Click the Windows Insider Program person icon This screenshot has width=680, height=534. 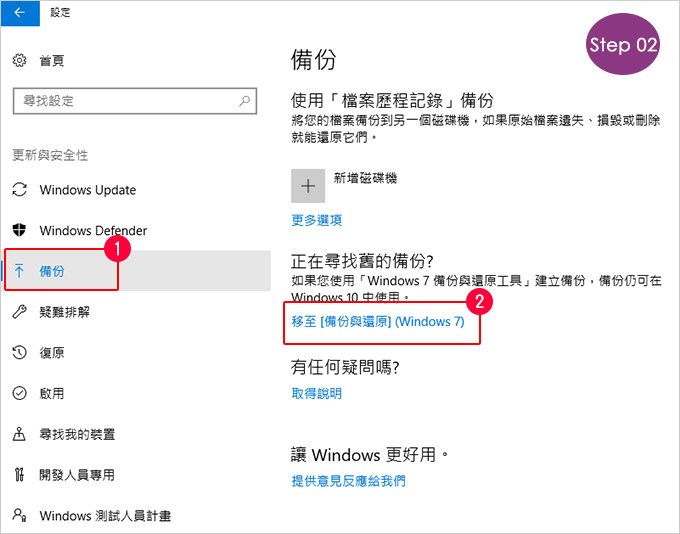pos(19,515)
